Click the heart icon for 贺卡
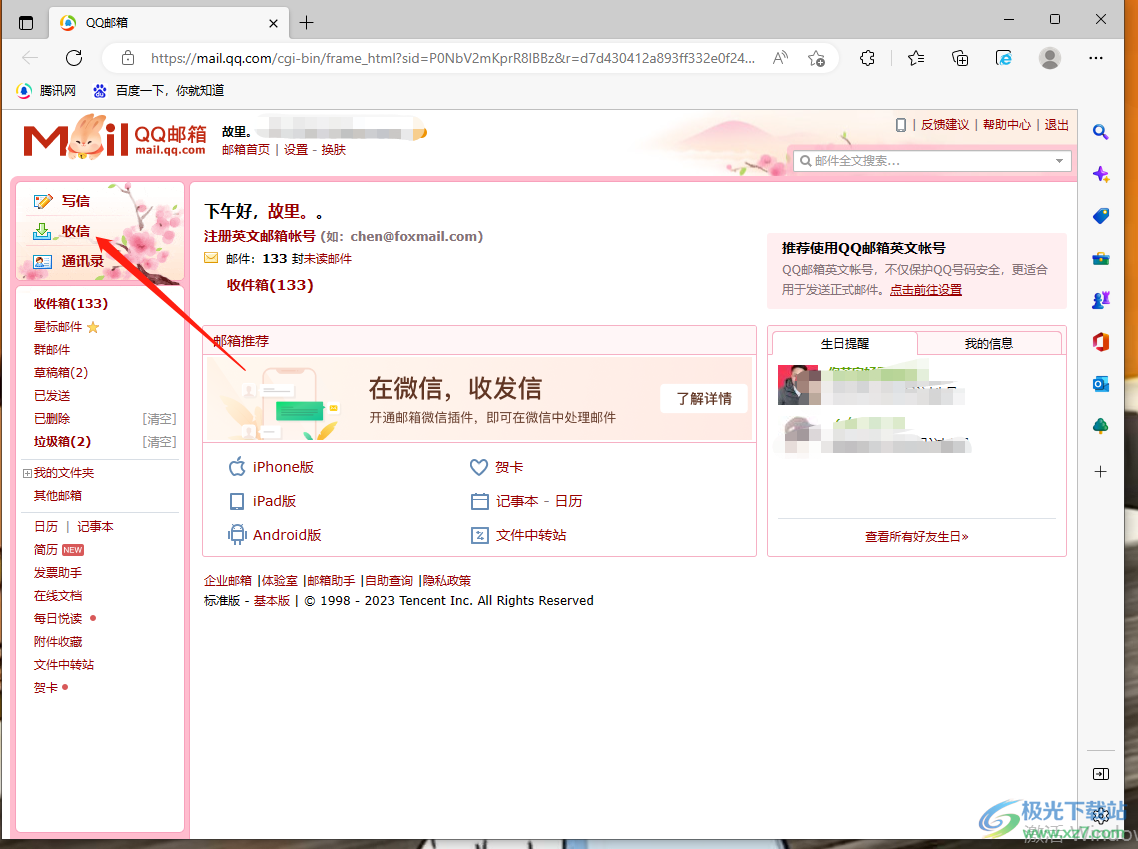This screenshot has height=849, width=1138. 478,467
